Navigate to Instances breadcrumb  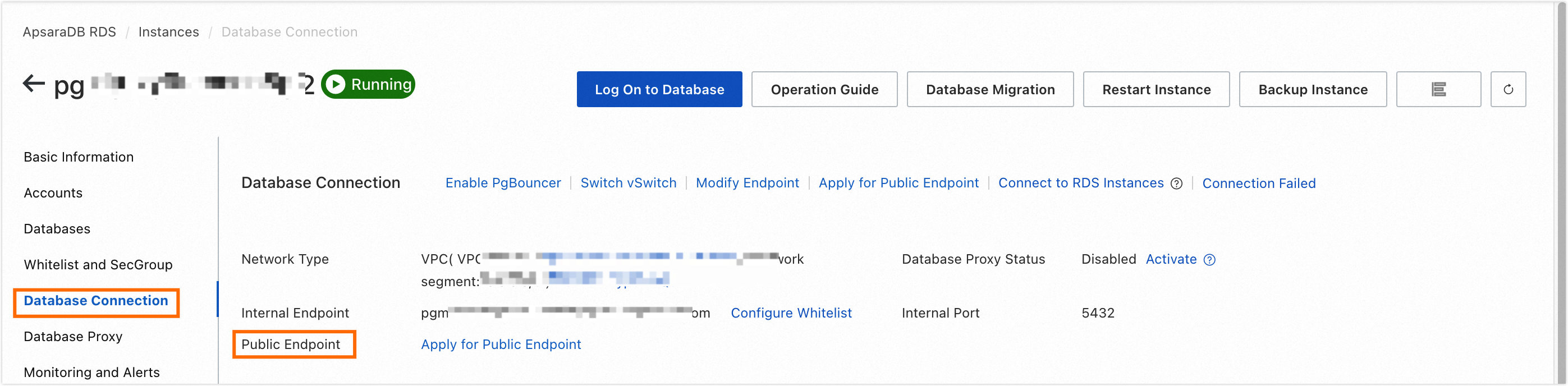pos(168,33)
